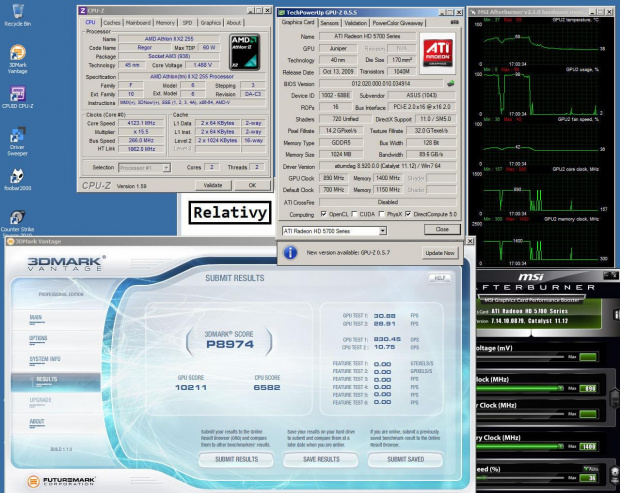This screenshot has height=493, width=620.
Task: Select the Results section in 3DMark sidebar
Action: (x=55, y=382)
